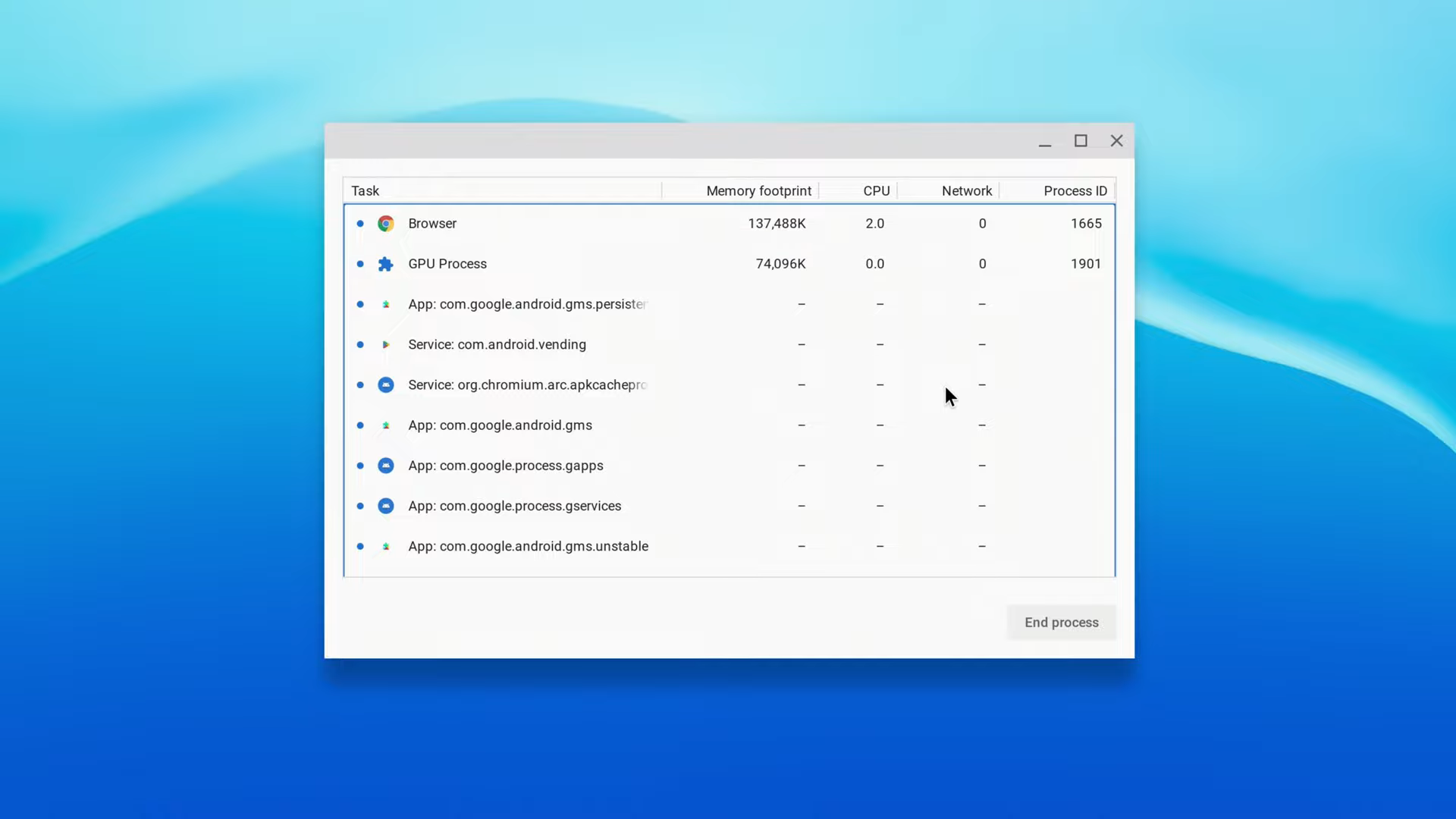Click the Android icon for com.google.android.gms.persistent
Viewport: 1456px width, 819px height.
coord(386,304)
